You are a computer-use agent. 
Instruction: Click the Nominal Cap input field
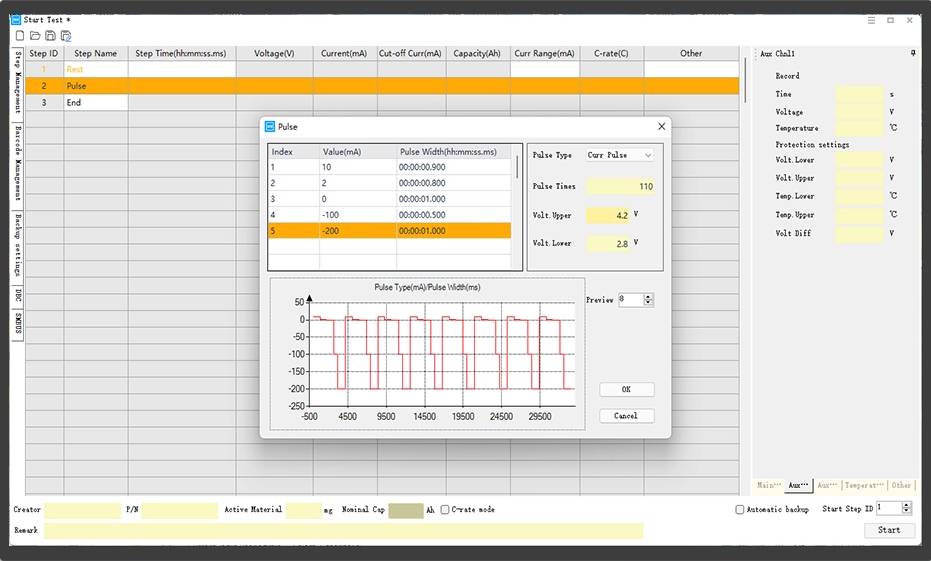(x=406, y=511)
